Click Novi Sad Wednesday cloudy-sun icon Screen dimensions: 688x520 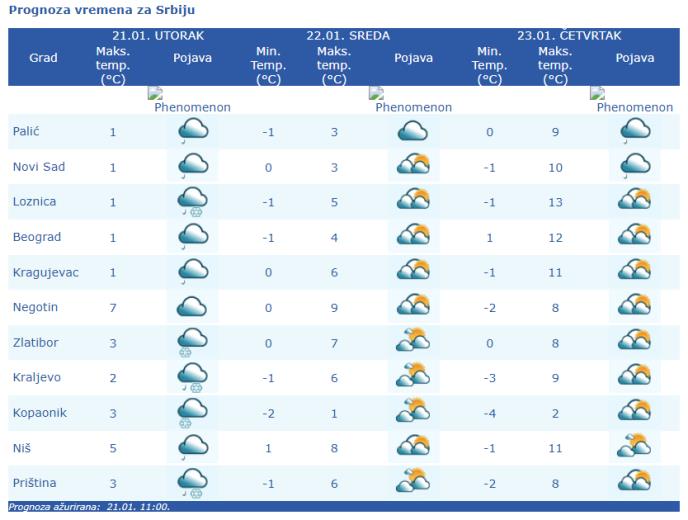[413, 164]
